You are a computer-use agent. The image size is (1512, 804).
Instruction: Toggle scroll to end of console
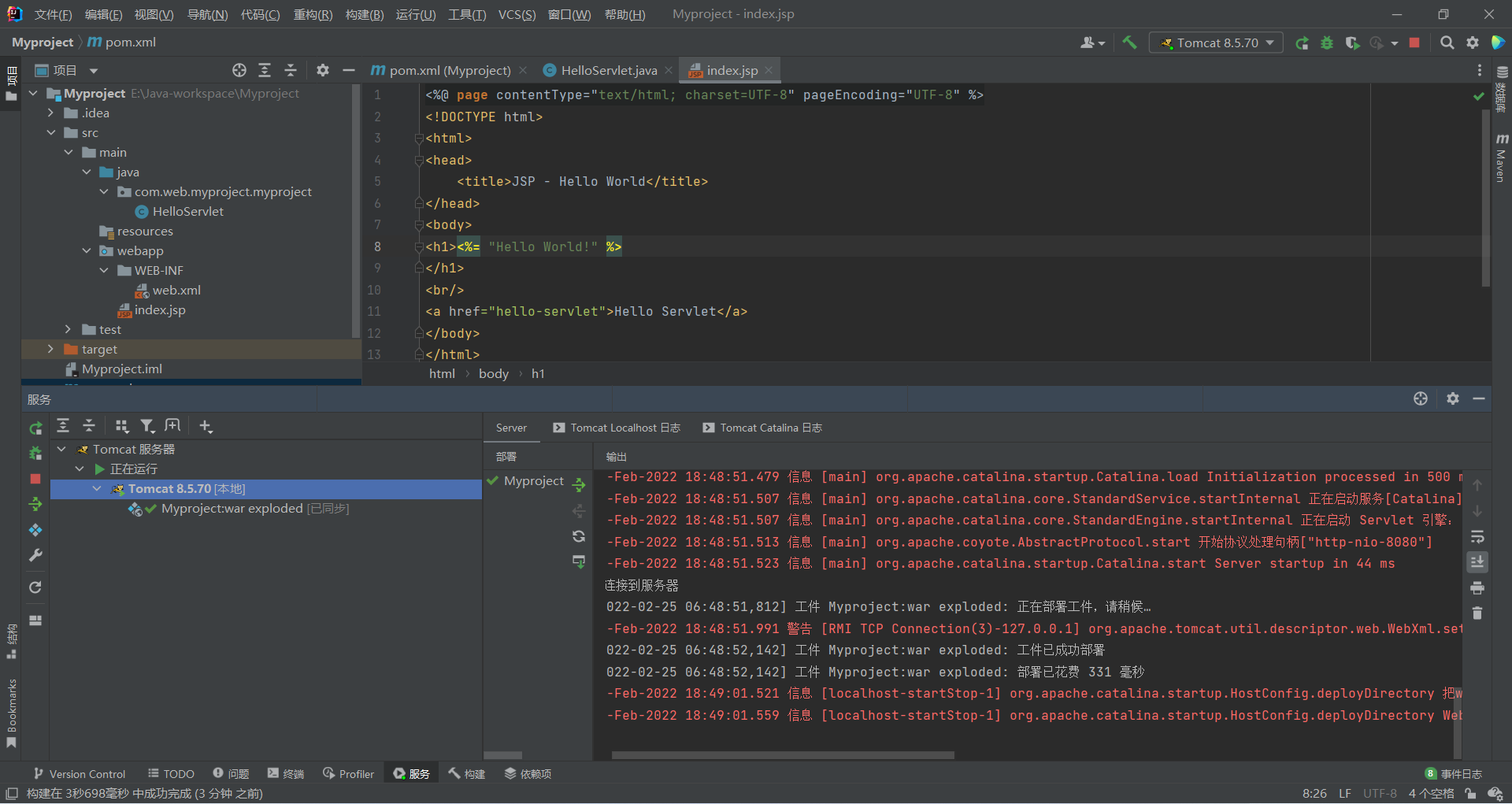click(1477, 562)
